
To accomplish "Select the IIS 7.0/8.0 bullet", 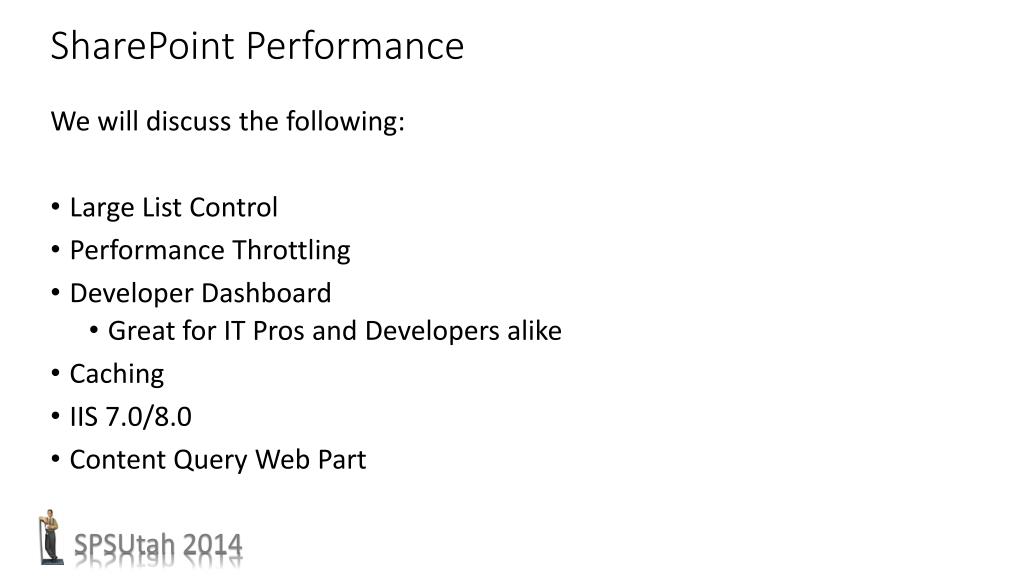I will click(131, 417).
